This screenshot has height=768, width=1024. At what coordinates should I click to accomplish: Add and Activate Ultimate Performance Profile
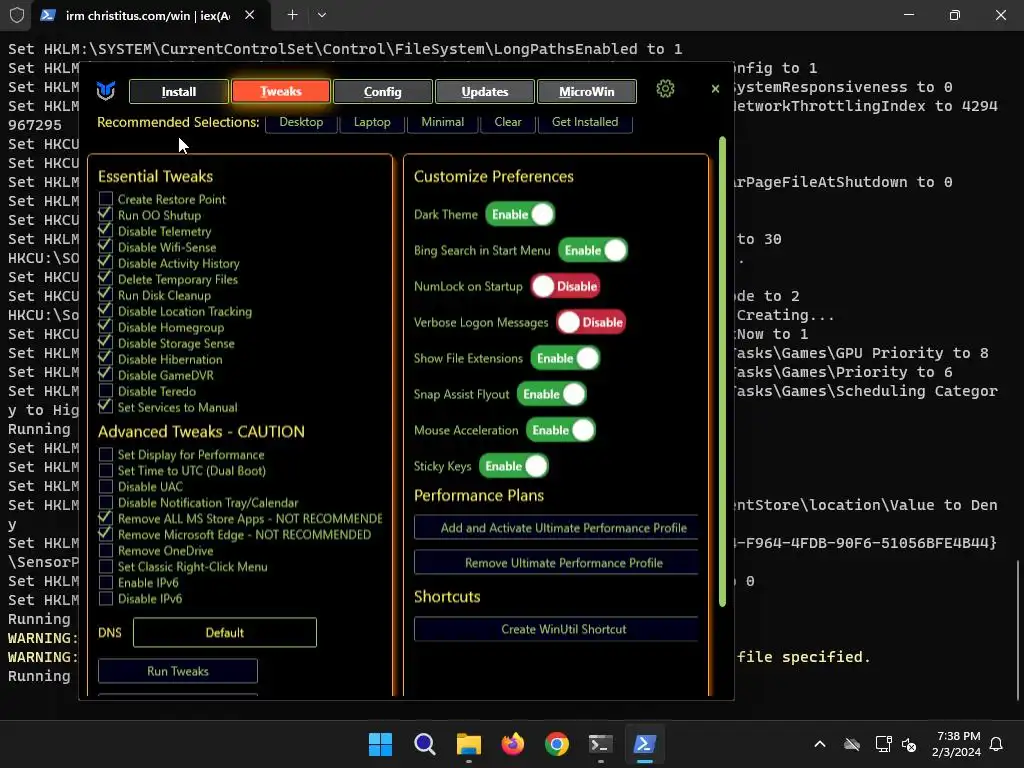point(556,528)
